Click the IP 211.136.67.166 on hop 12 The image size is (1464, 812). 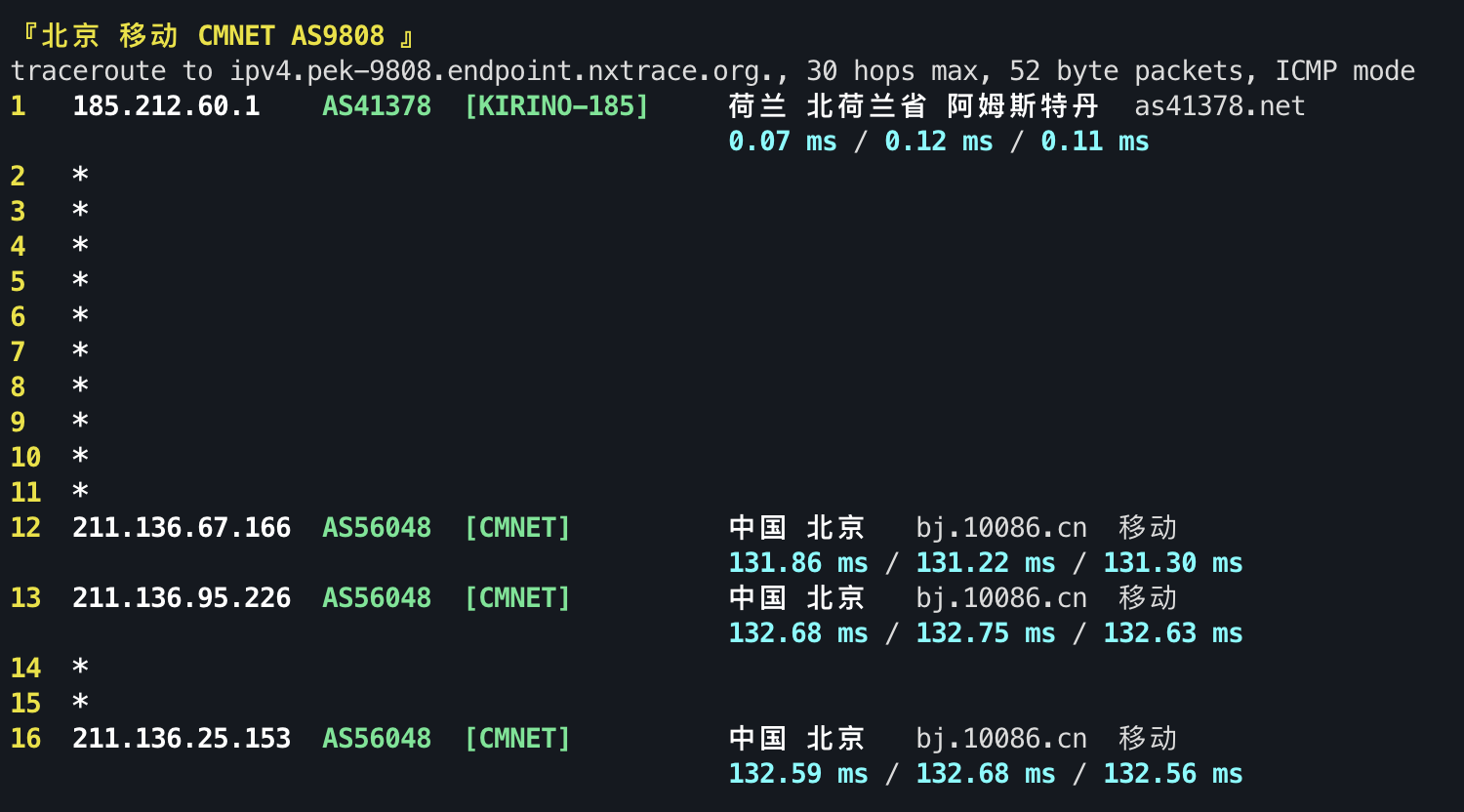pos(182,527)
